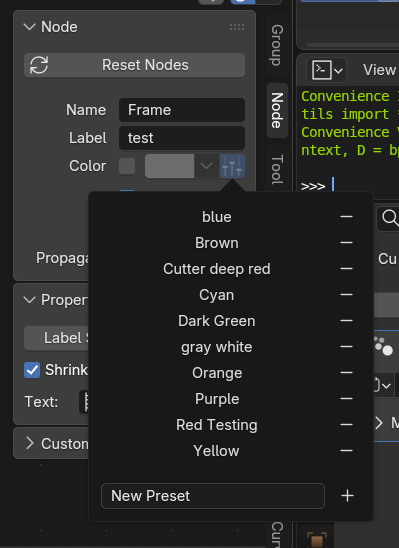Viewport: 399px width, 548px height.
Task: Collapse the Node panel chevron
Action: [29, 27]
